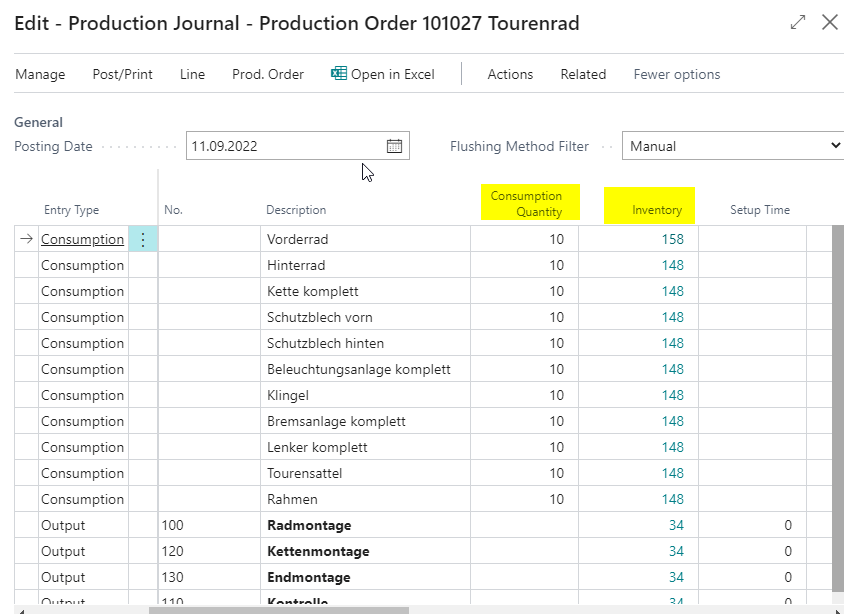The image size is (844, 614).
Task: Click operation number 120
Action: coord(172,551)
